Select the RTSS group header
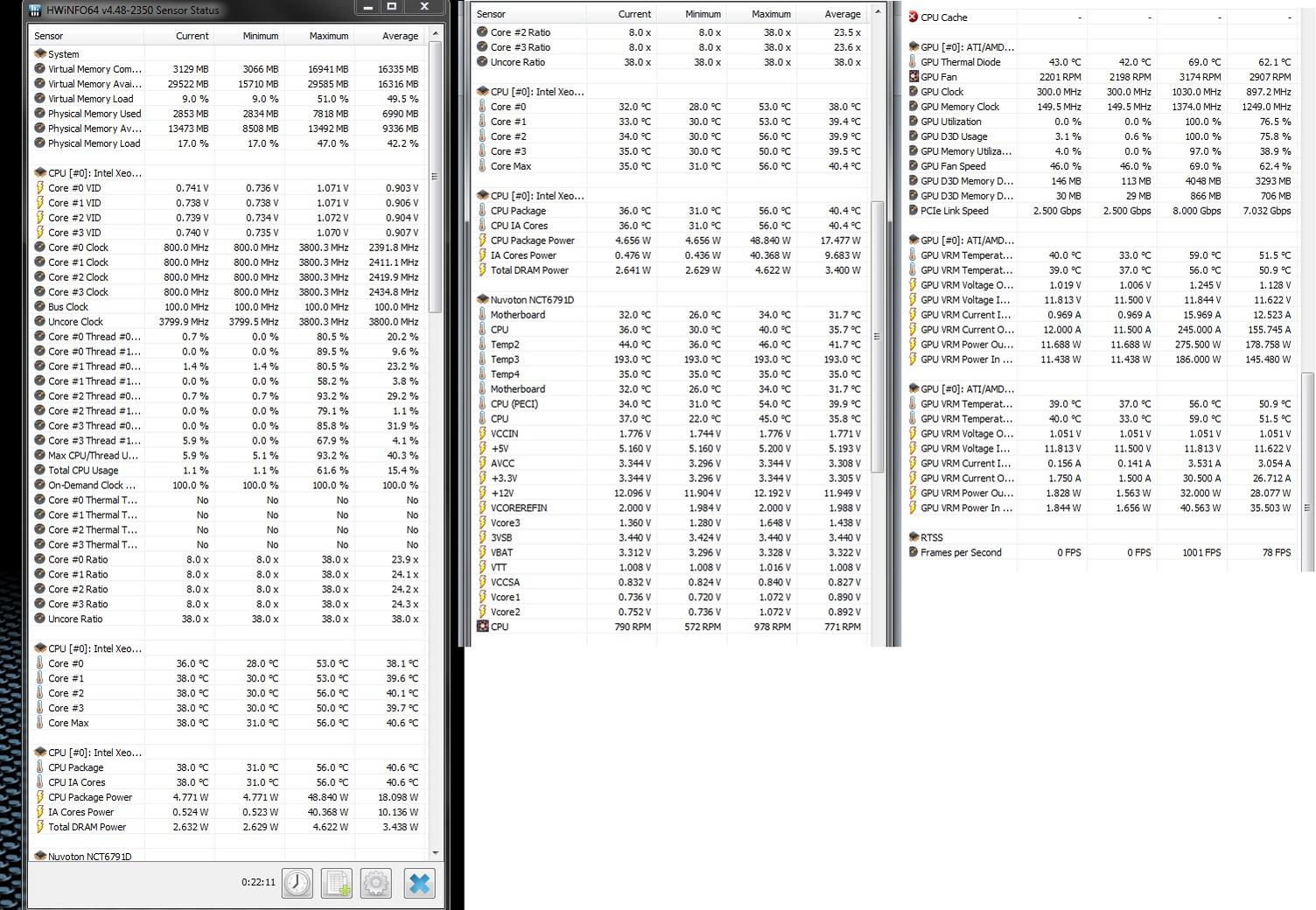Viewport: 1316px width, 910px height. 1102,538
